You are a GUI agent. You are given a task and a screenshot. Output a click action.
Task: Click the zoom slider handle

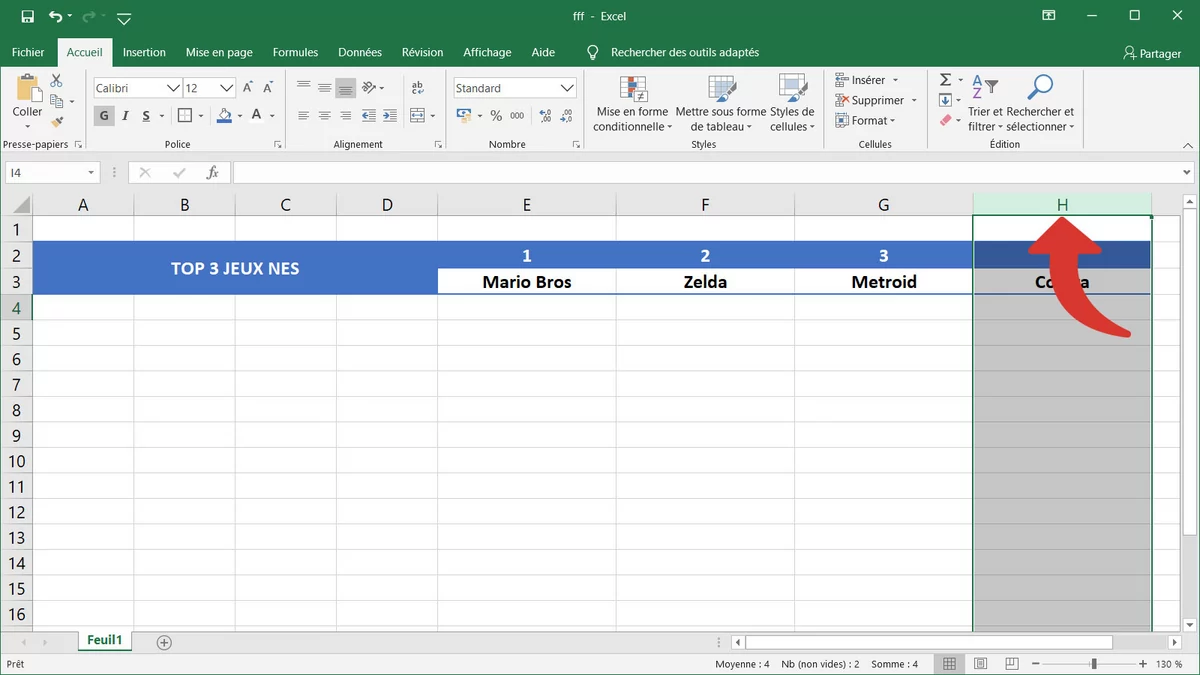click(x=1094, y=664)
